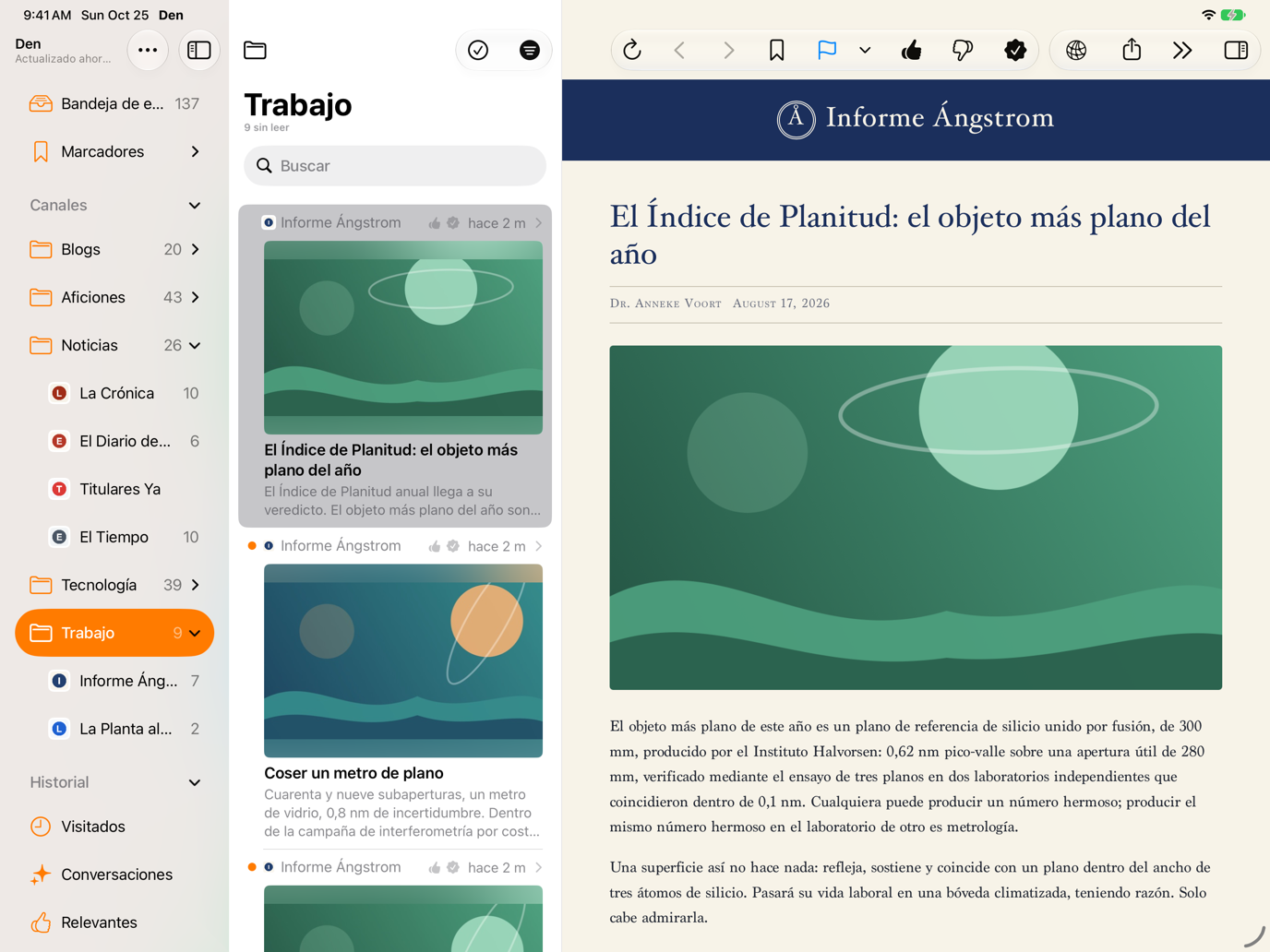Bookmark the current article
Image resolution: width=1270 pixels, height=952 pixels.
tap(777, 50)
